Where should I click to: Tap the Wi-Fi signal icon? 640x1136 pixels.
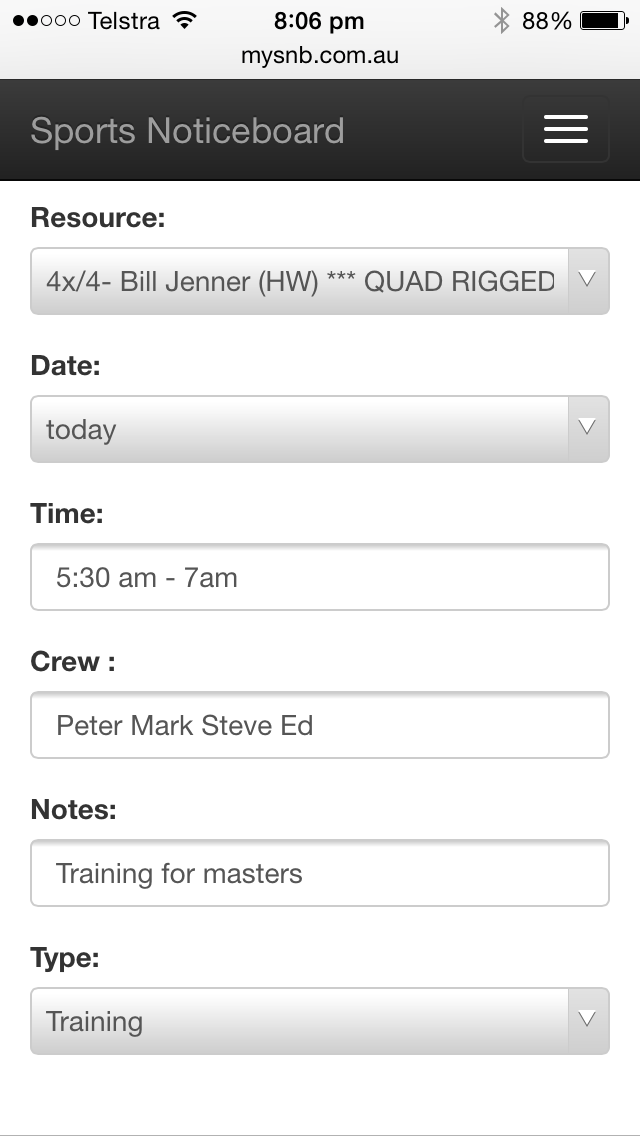pyautogui.click(x=184, y=20)
